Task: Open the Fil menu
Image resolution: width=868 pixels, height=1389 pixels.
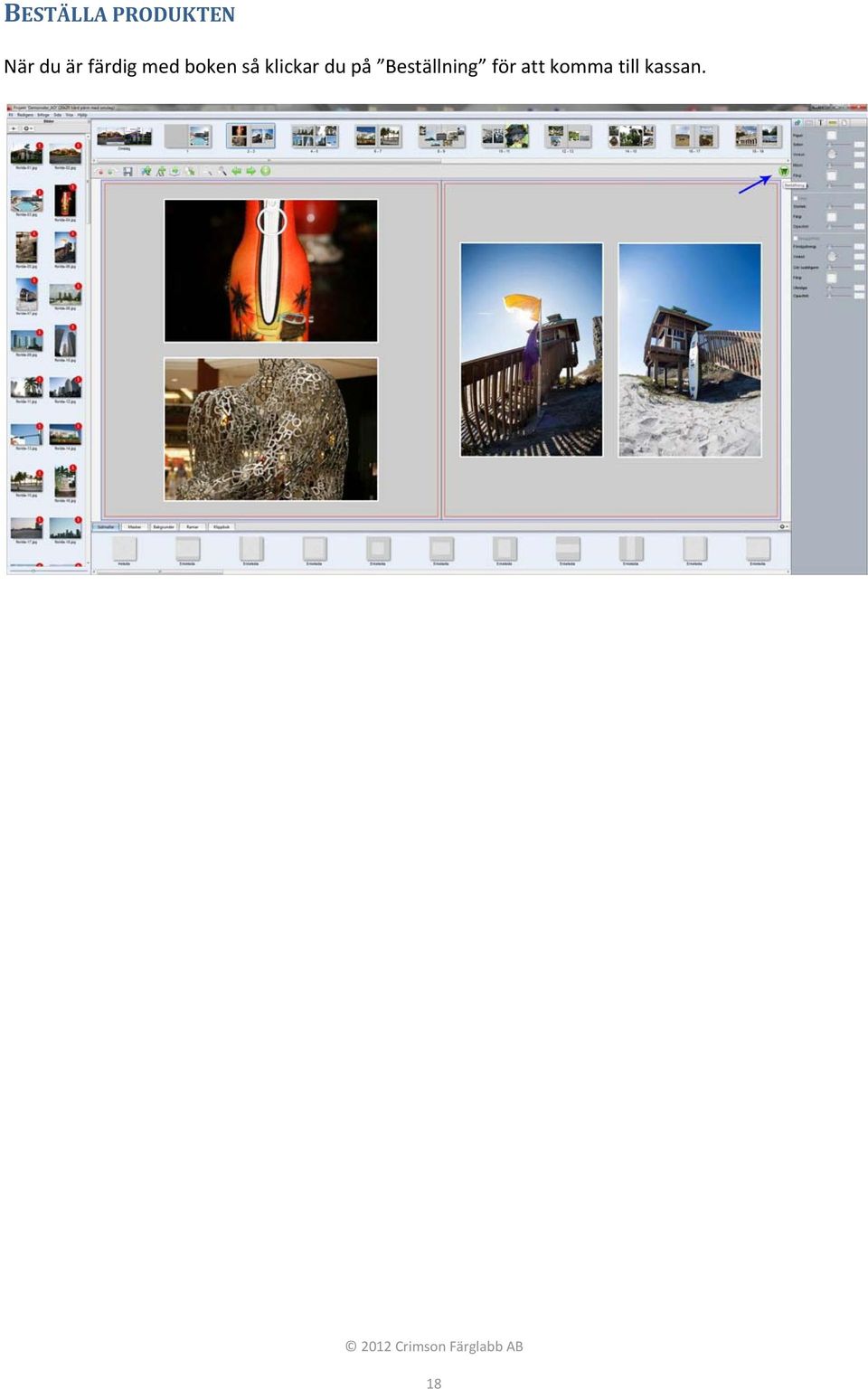Action: pos(11,115)
